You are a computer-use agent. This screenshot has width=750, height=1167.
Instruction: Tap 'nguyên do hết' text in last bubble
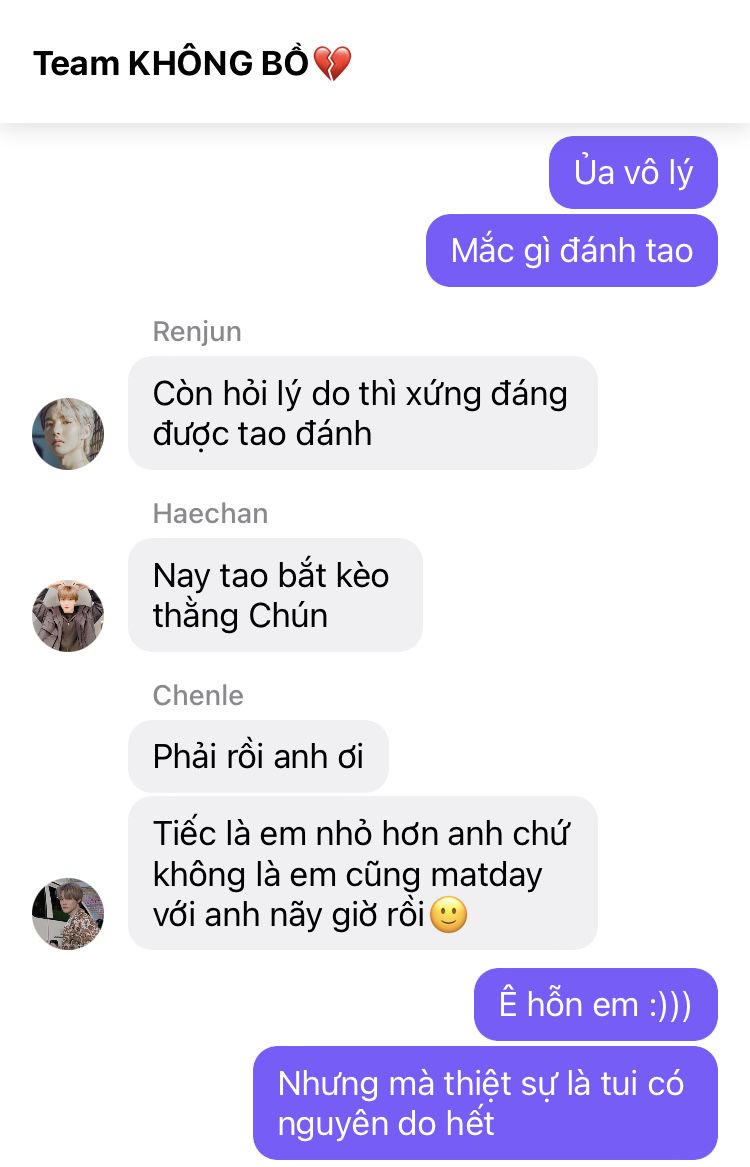point(385,1124)
